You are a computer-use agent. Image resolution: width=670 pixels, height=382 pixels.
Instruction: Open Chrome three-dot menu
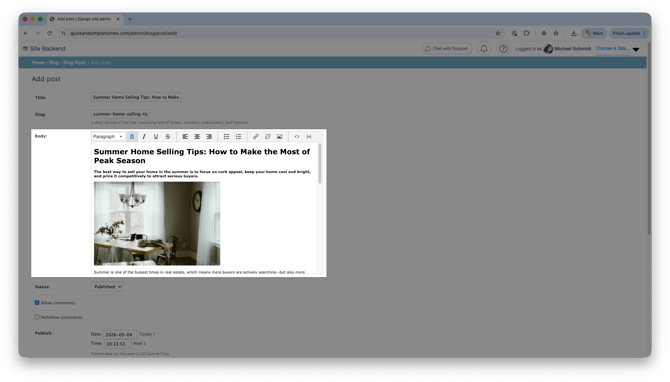click(x=644, y=33)
